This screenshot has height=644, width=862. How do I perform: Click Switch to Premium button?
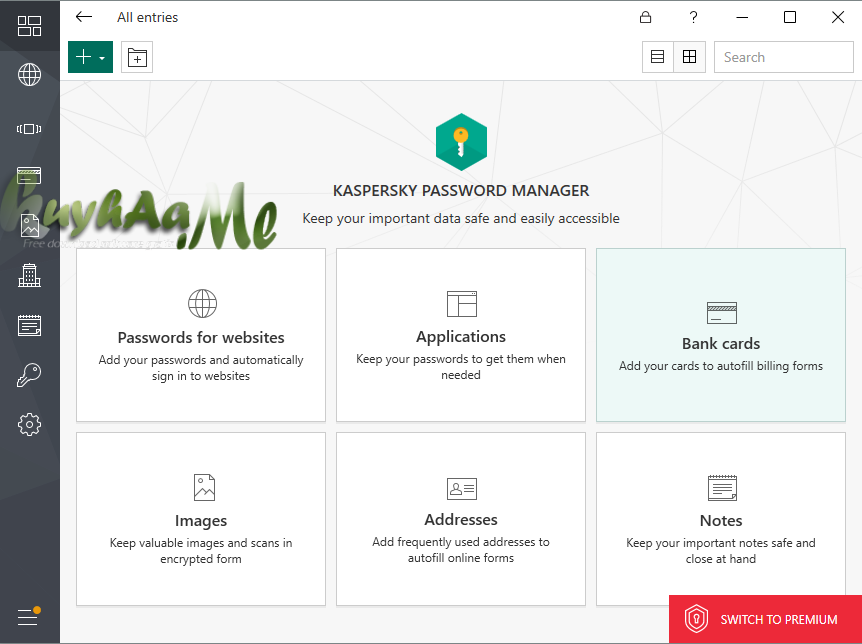tap(765, 619)
